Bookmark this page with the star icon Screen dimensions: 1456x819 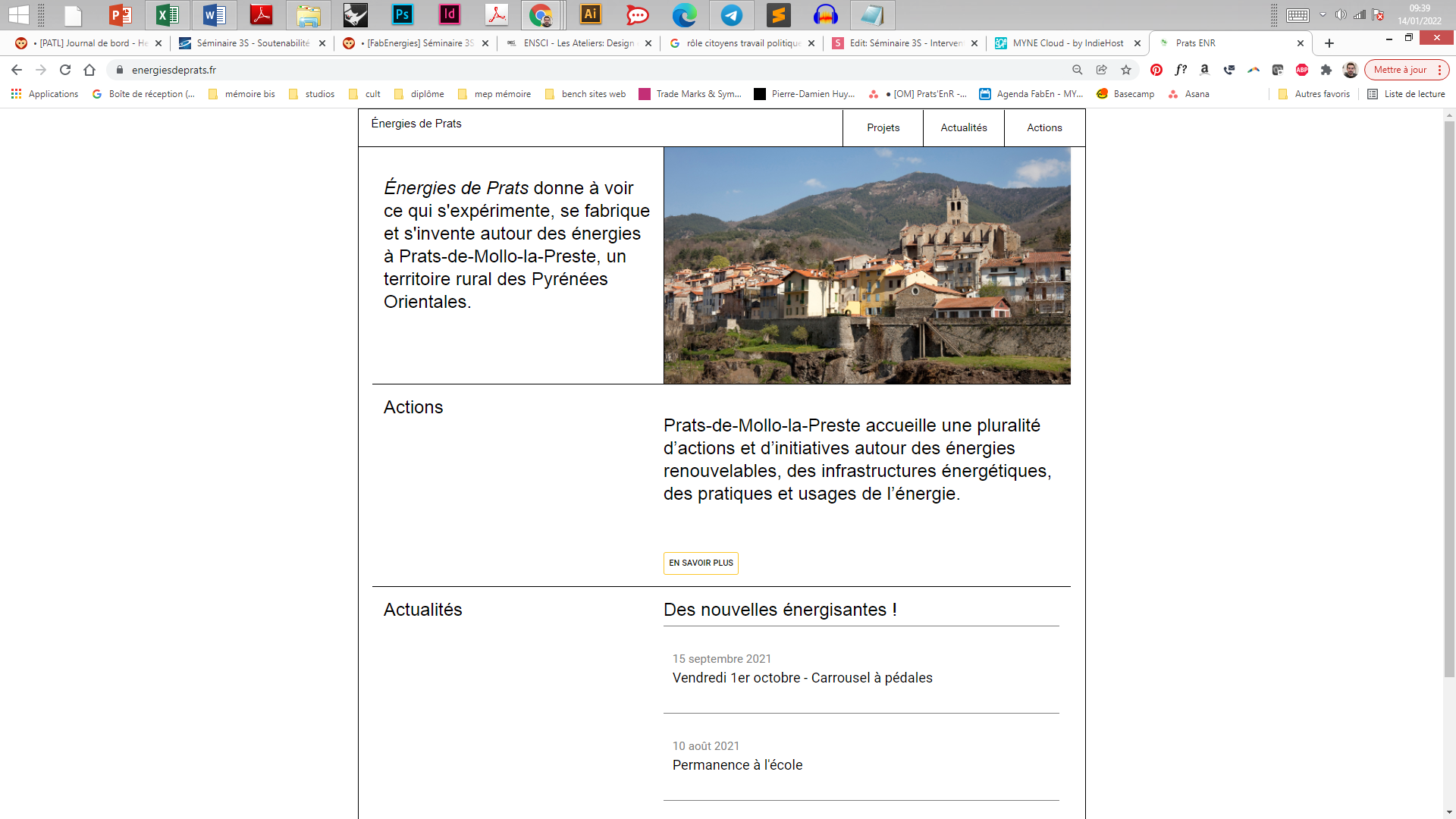(1126, 70)
